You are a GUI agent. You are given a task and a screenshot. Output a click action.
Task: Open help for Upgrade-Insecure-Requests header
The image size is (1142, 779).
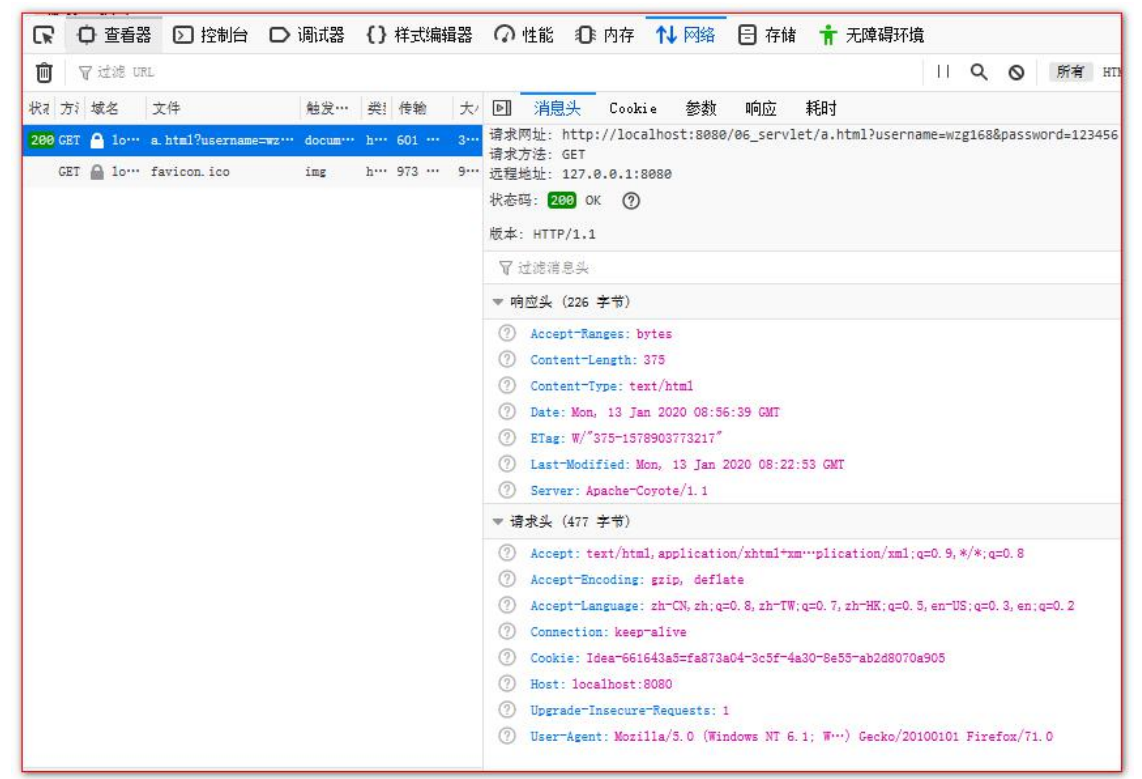(x=507, y=710)
